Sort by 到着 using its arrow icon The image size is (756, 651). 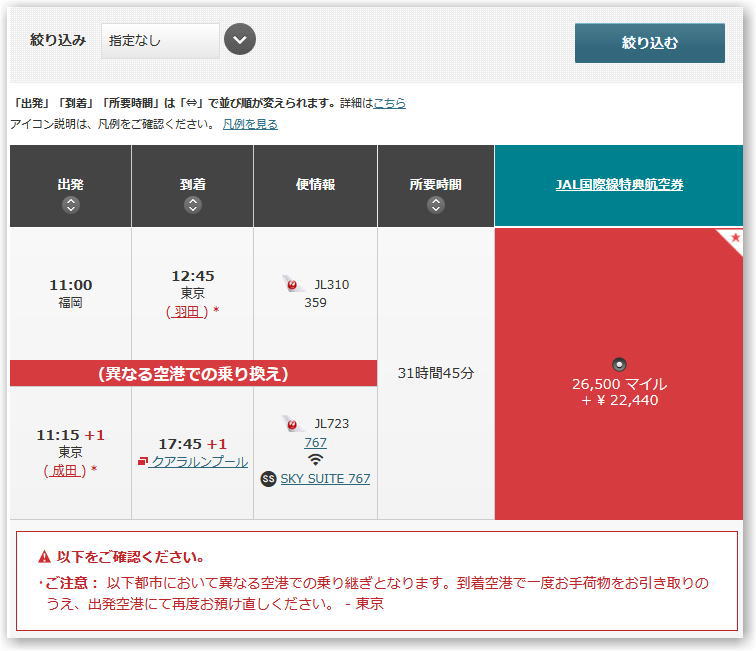(x=193, y=205)
